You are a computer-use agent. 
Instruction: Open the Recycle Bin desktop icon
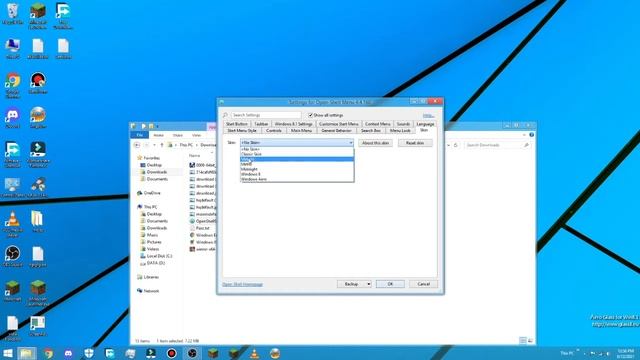12,13
